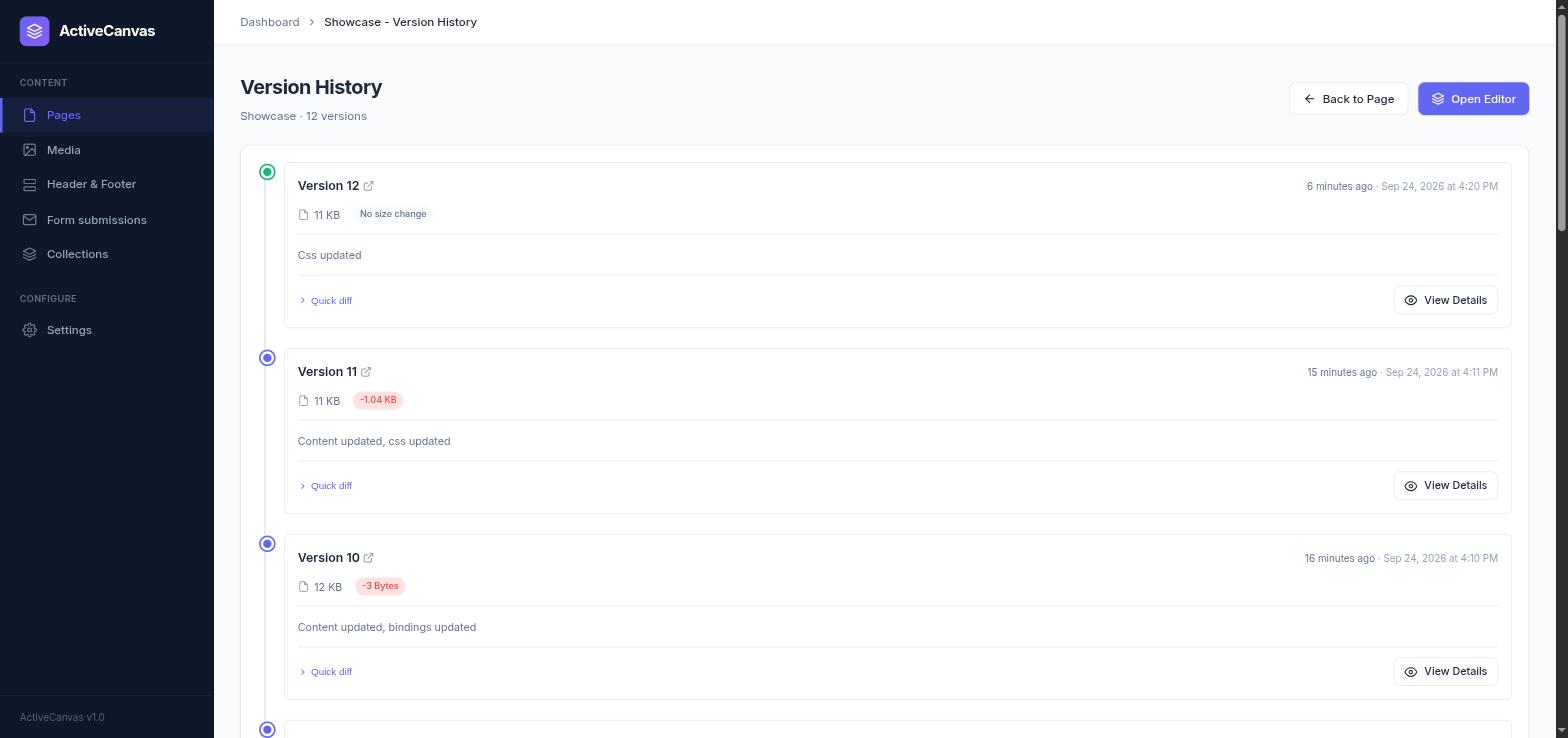Click the timeline marker for Version 10
This screenshot has width=1568, height=738.
tap(267, 544)
